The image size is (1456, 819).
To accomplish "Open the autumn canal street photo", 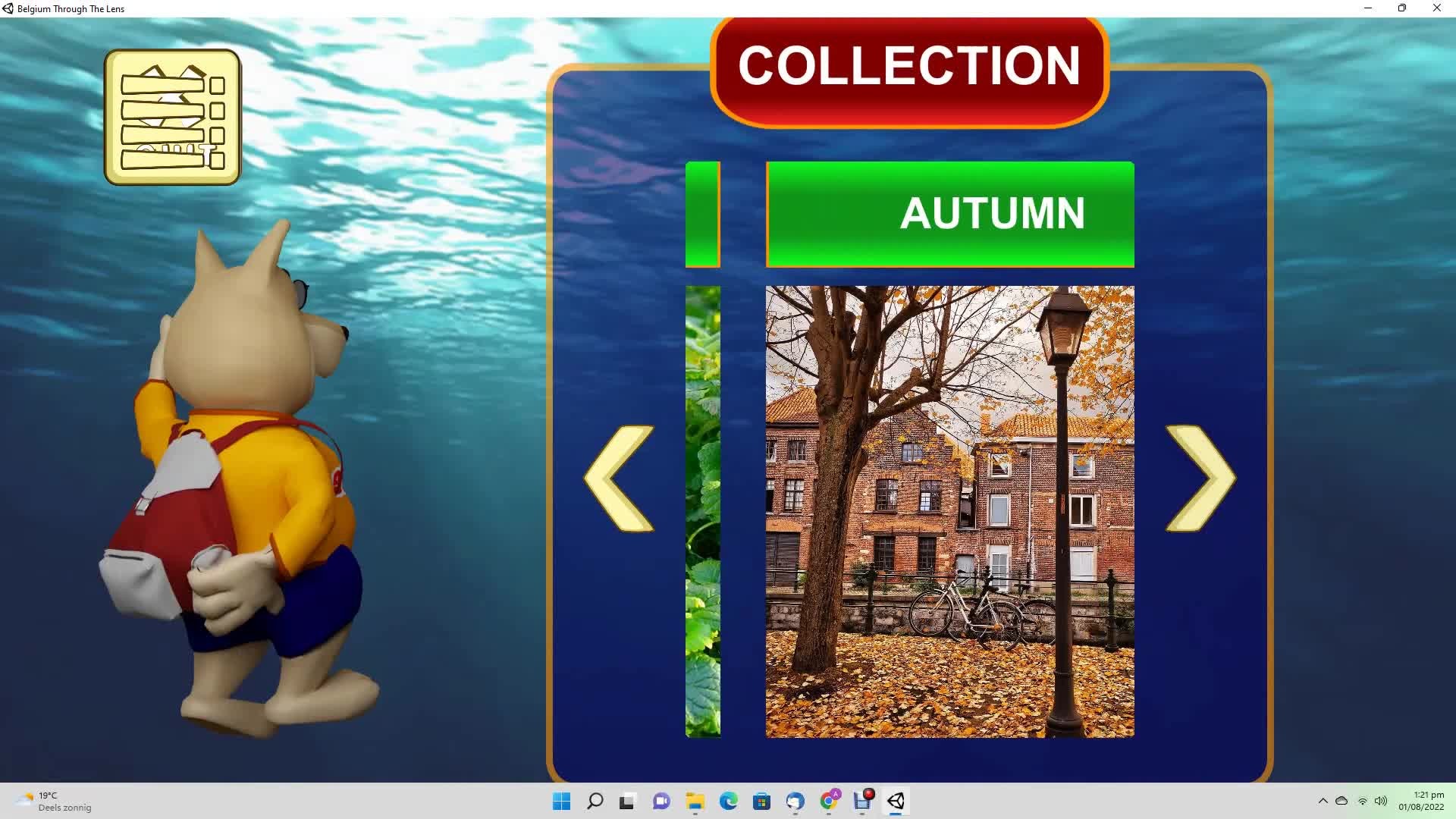I will [949, 511].
